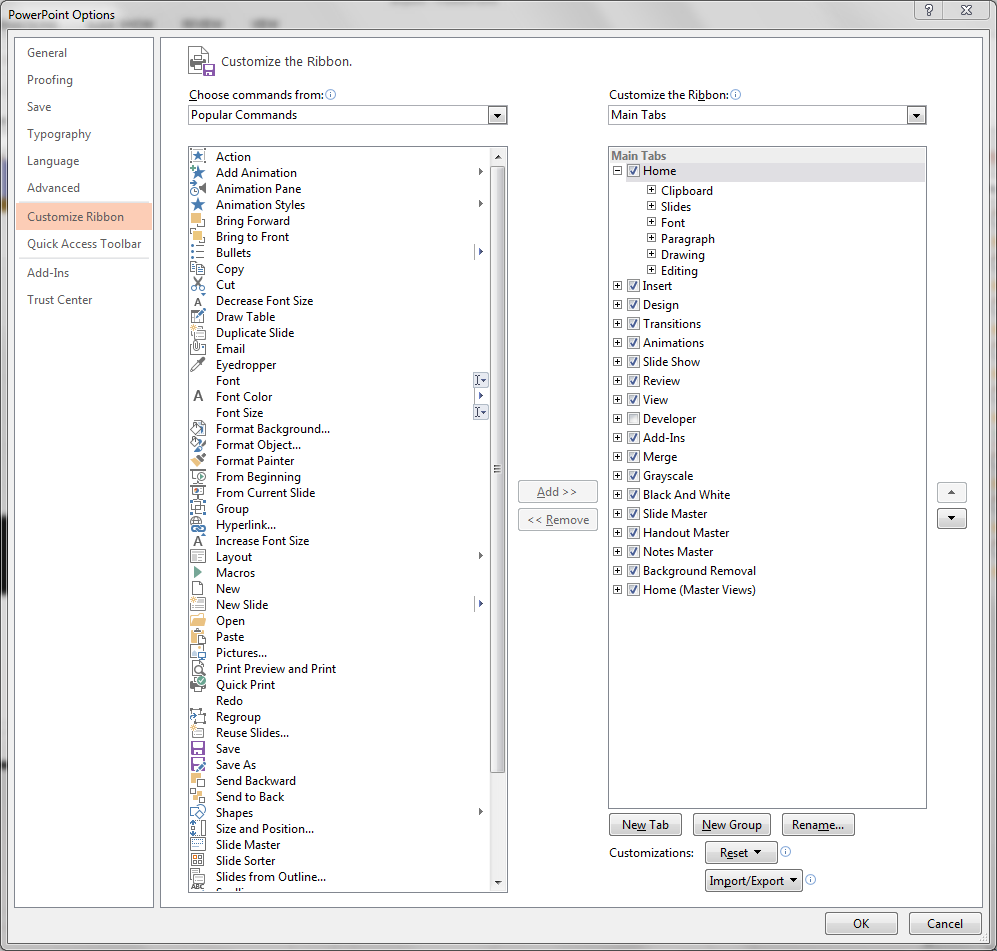Select Quick Access Toolbar category
The width and height of the screenshot is (997, 951).
point(84,243)
